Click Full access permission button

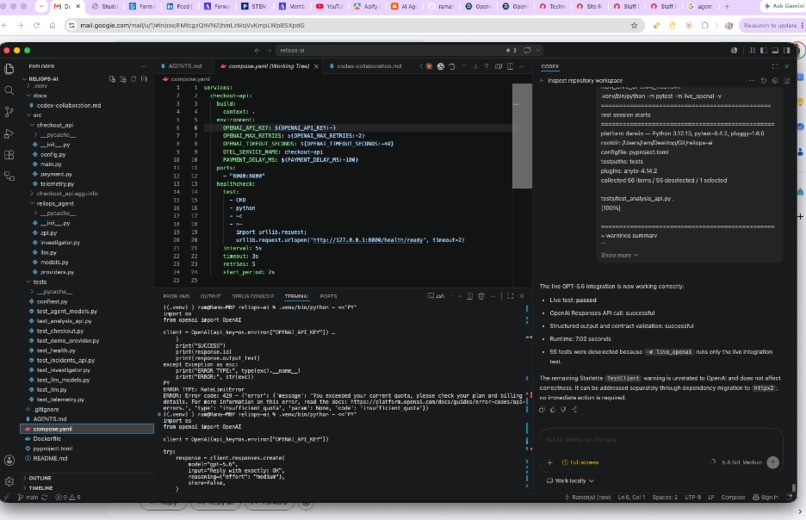click(x=580, y=462)
